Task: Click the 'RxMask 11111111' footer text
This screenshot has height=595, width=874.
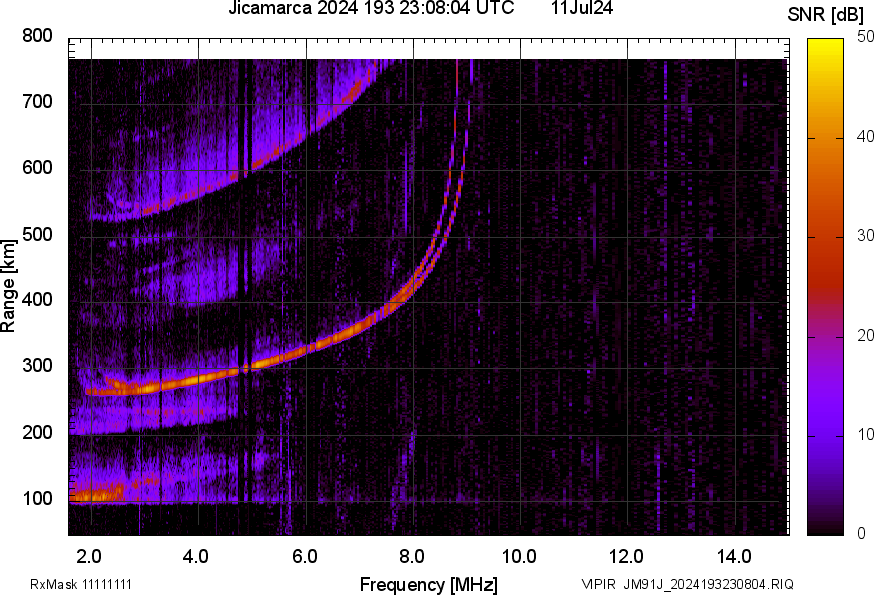Action: coord(81,584)
